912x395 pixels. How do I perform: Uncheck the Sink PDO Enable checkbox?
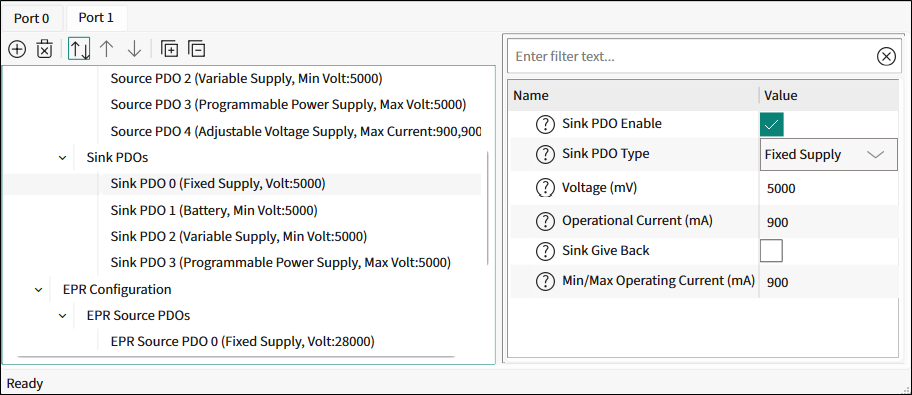771,124
